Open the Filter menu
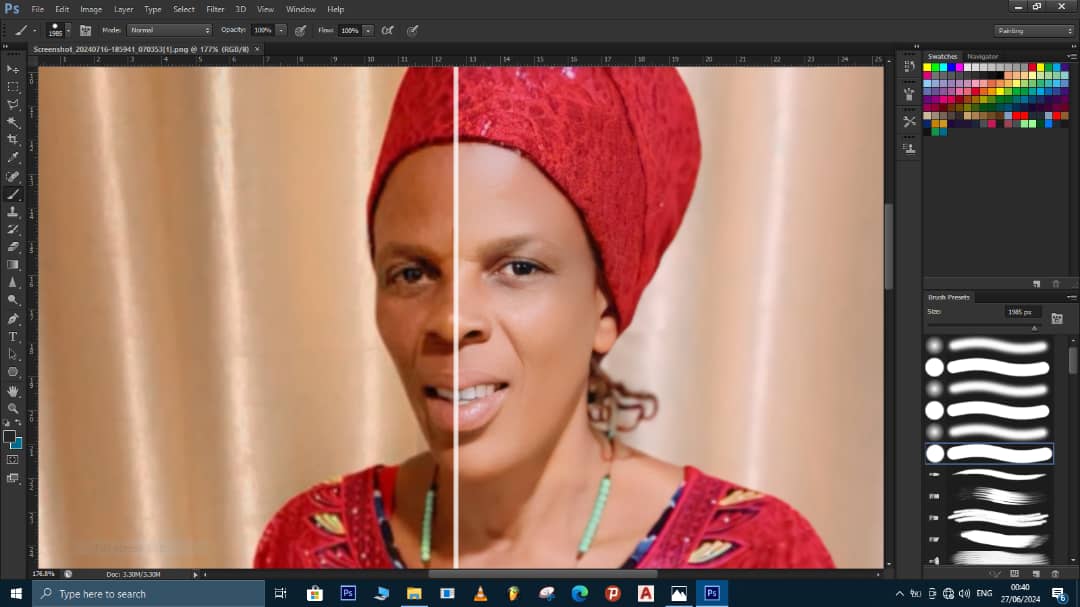Viewport: 1080px width, 607px height. [x=215, y=9]
